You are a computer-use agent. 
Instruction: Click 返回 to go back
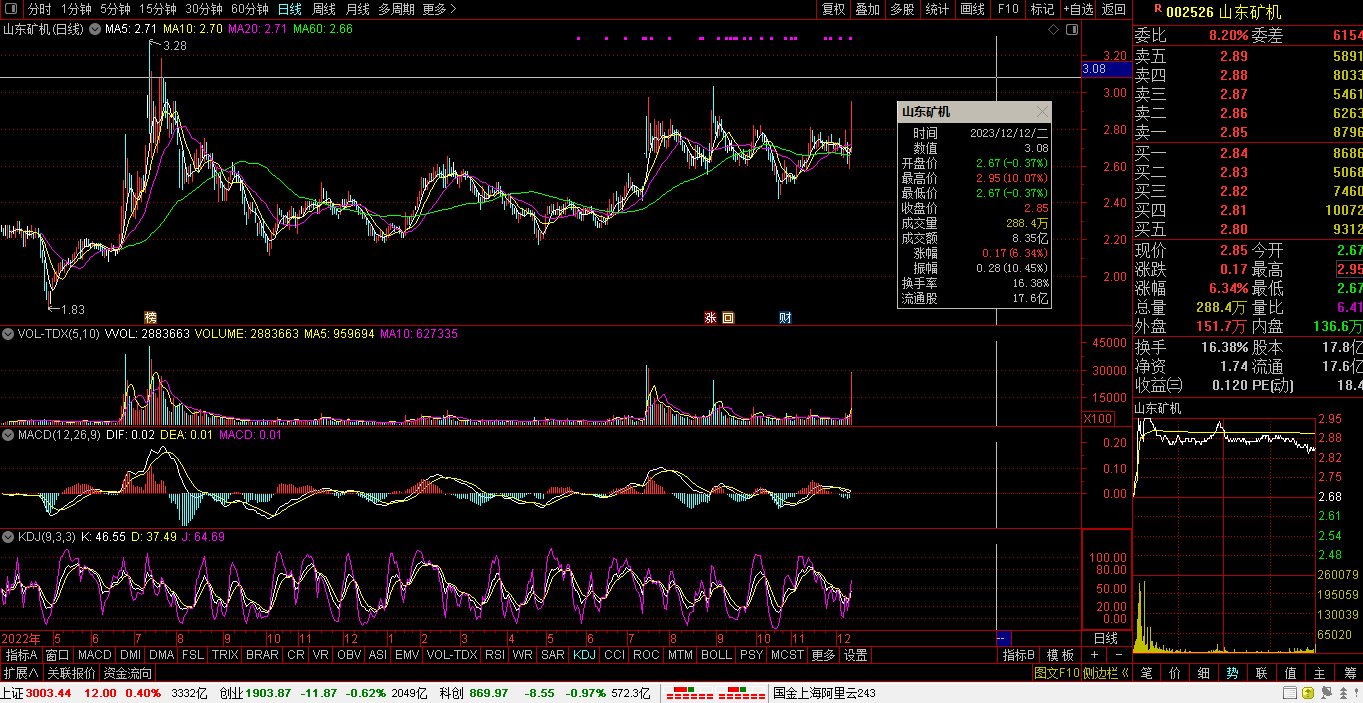(1113, 9)
